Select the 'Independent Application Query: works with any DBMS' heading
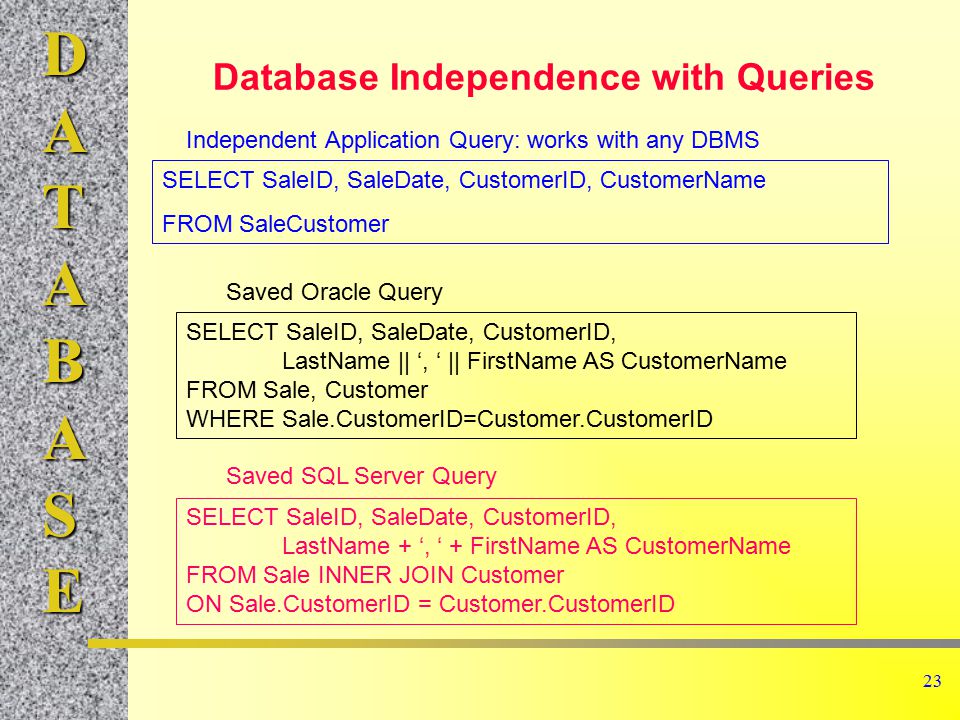Screen dimensions: 960x720 click(x=472, y=141)
